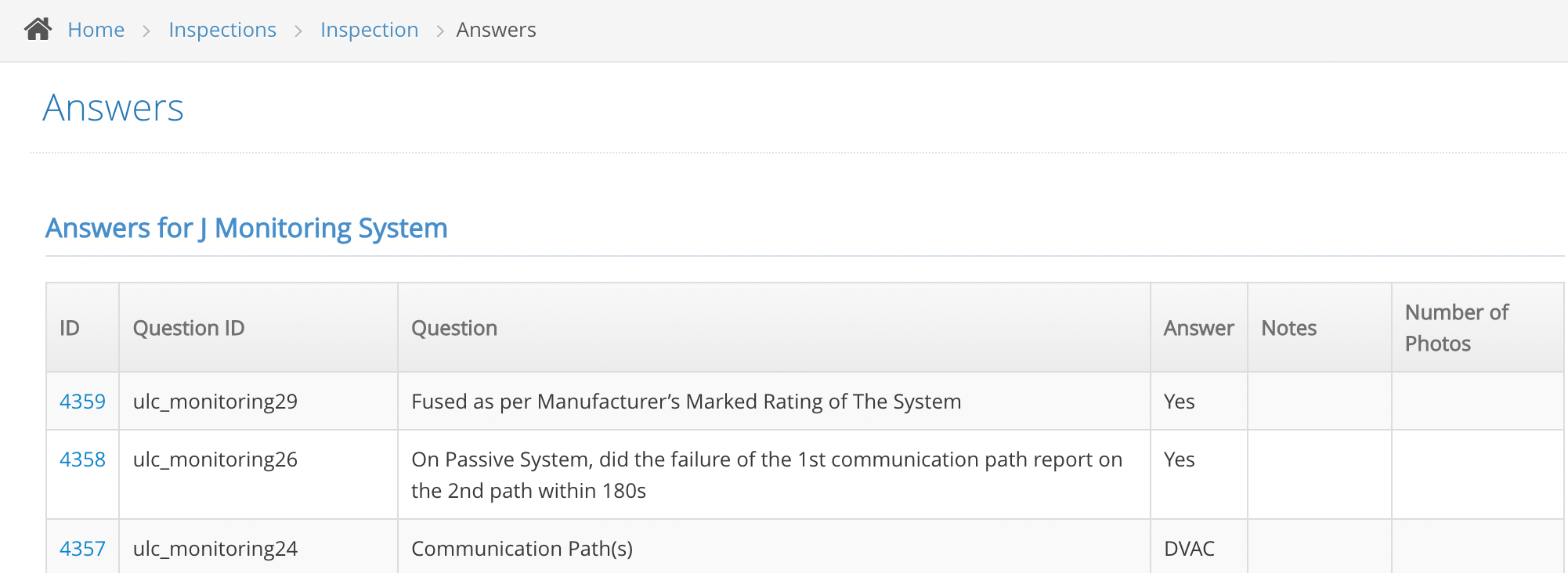
Task: Select the ulc_monitoring26 question row
Action: [215, 459]
